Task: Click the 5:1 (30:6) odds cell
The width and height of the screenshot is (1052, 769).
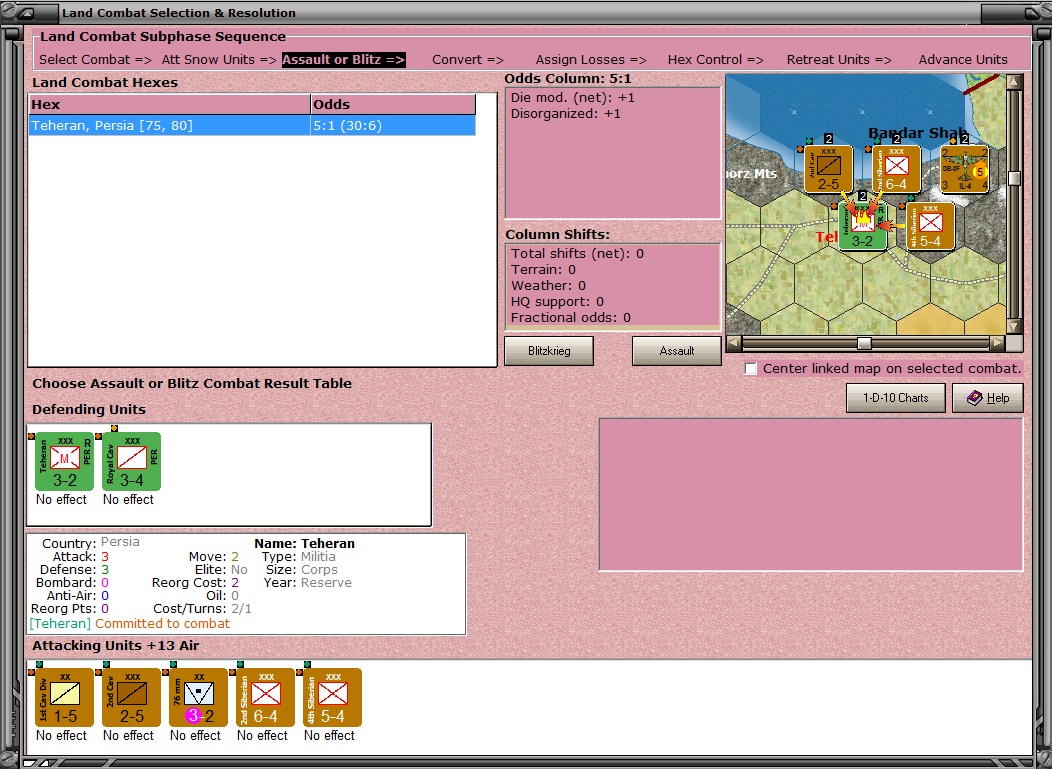Action: pyautogui.click(x=393, y=125)
